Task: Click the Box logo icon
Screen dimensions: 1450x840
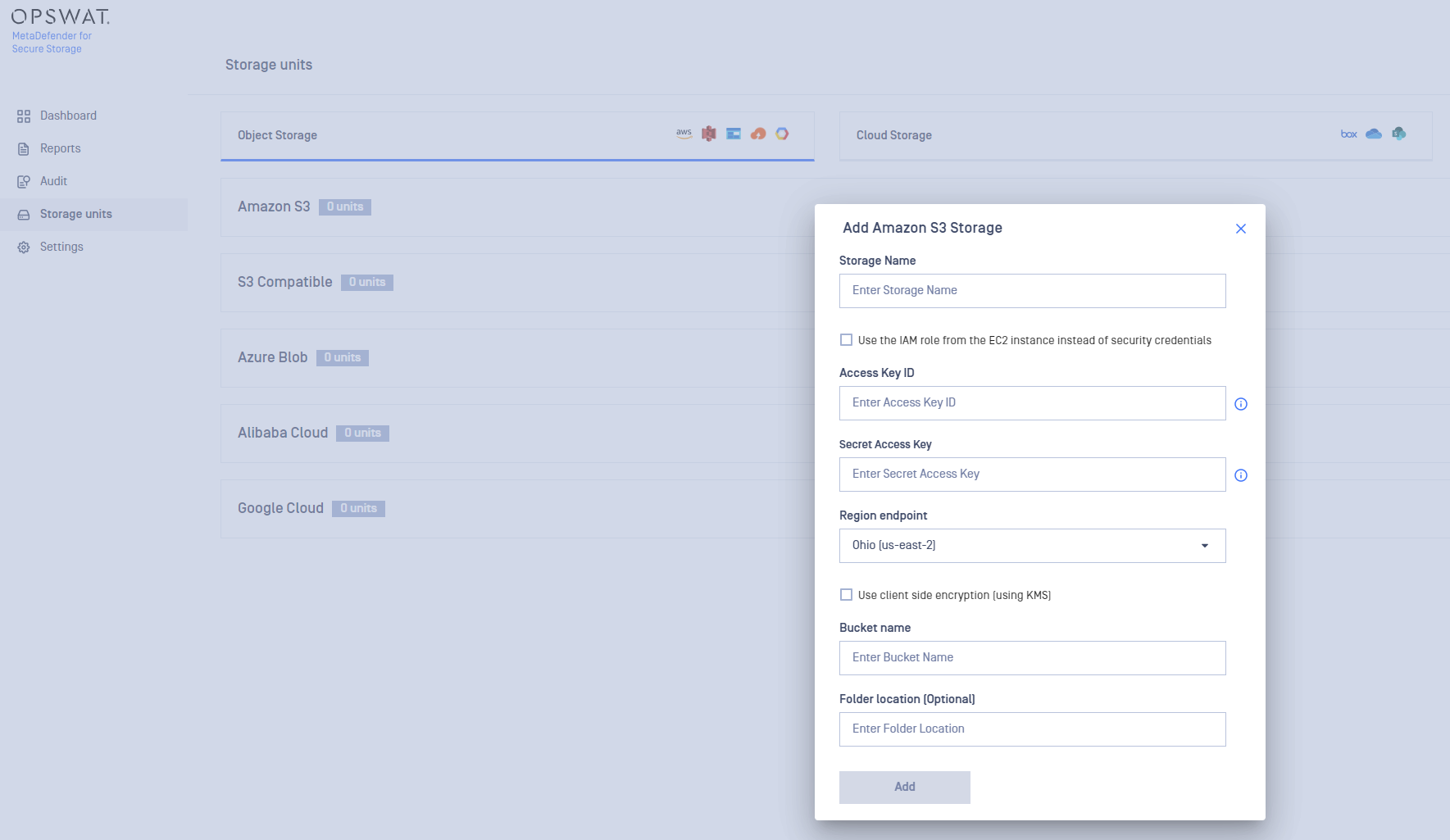Action: (1349, 134)
